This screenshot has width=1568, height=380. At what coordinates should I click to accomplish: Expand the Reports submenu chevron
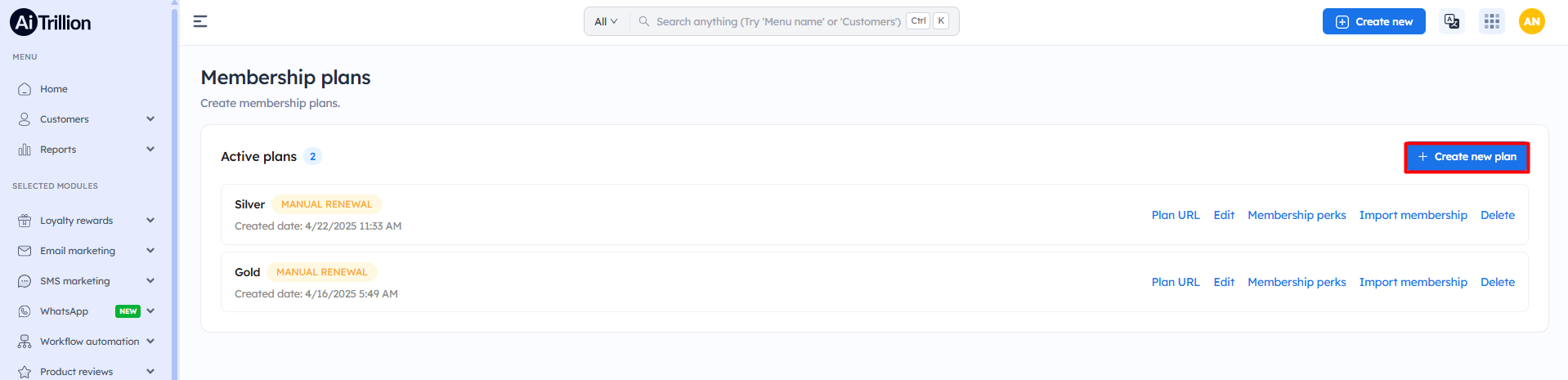[150, 150]
